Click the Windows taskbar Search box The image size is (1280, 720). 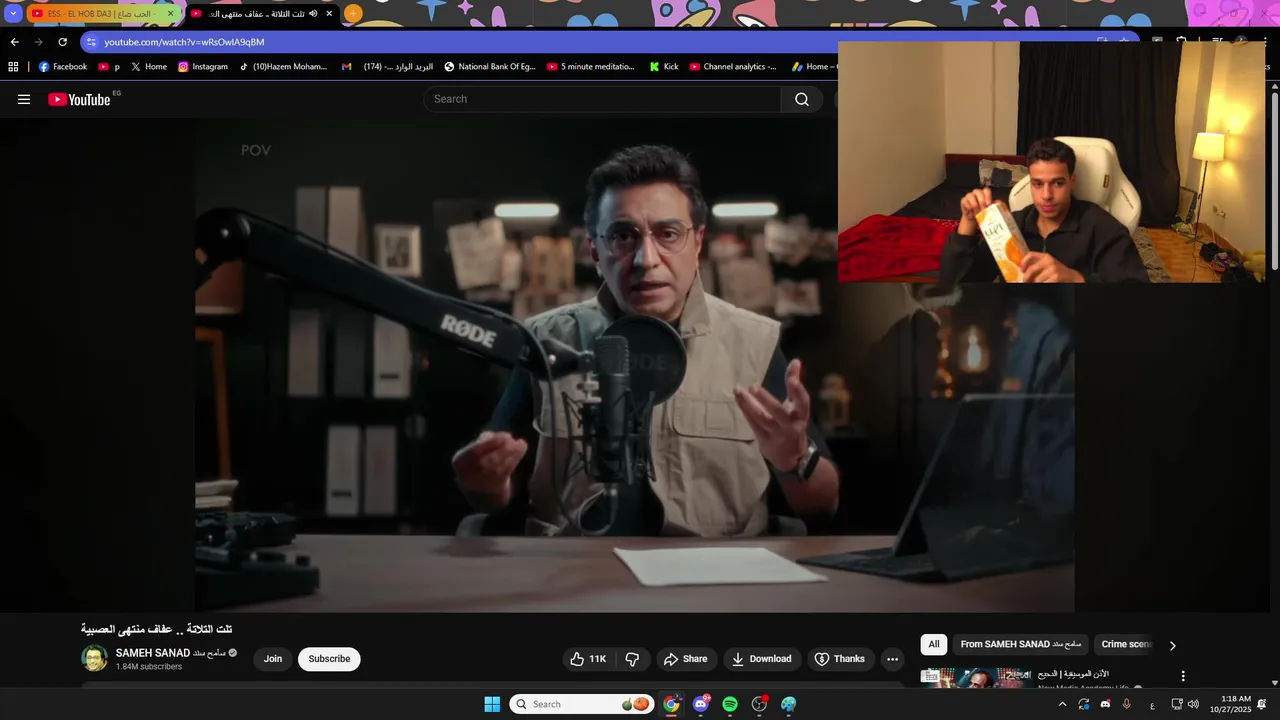582,704
